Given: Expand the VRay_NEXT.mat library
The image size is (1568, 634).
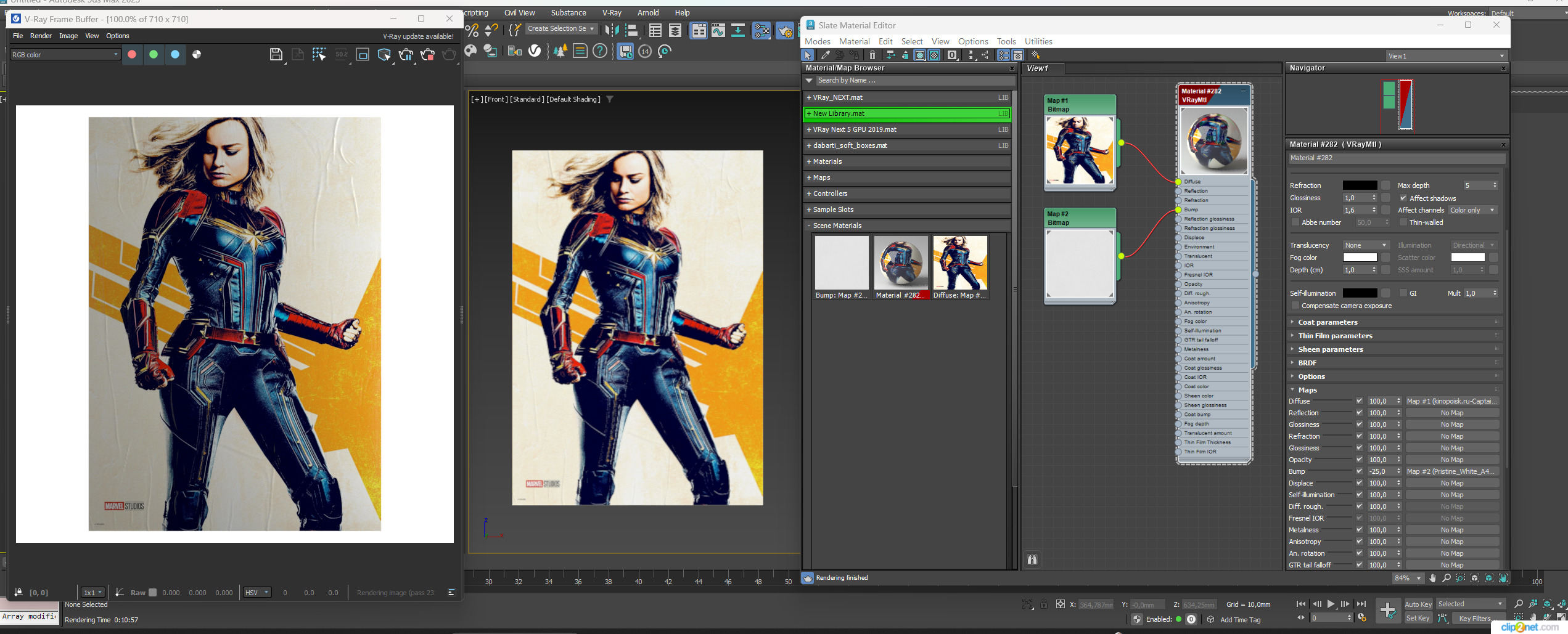Looking at the screenshot, I should (908, 97).
